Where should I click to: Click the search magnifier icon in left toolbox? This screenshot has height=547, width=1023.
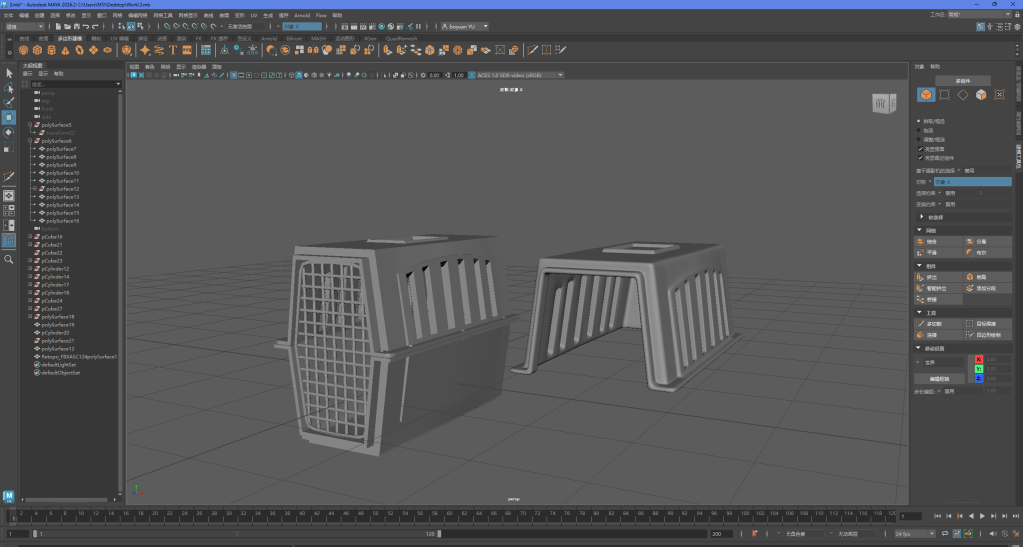tap(9, 259)
